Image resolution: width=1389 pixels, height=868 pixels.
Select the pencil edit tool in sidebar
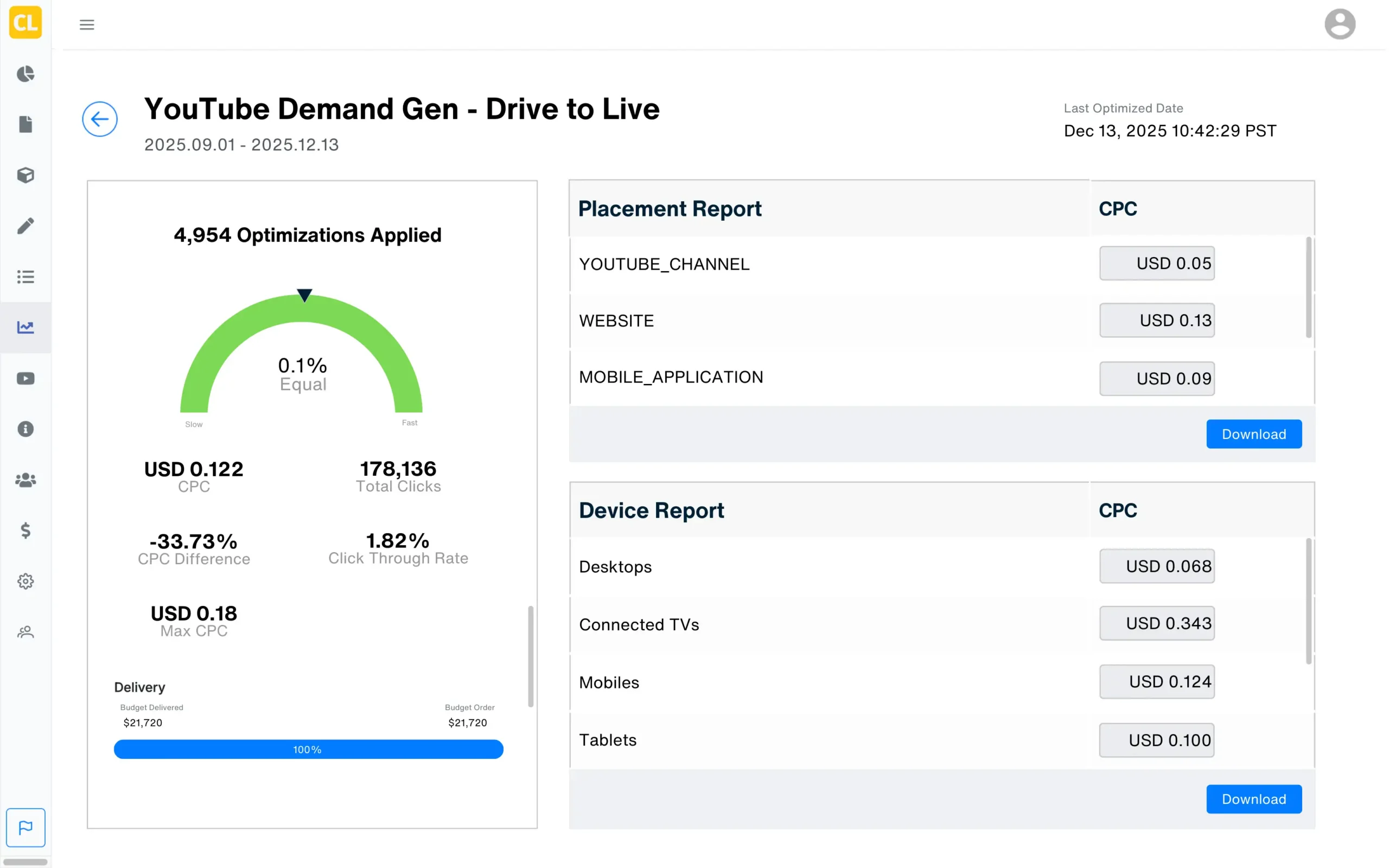click(26, 226)
